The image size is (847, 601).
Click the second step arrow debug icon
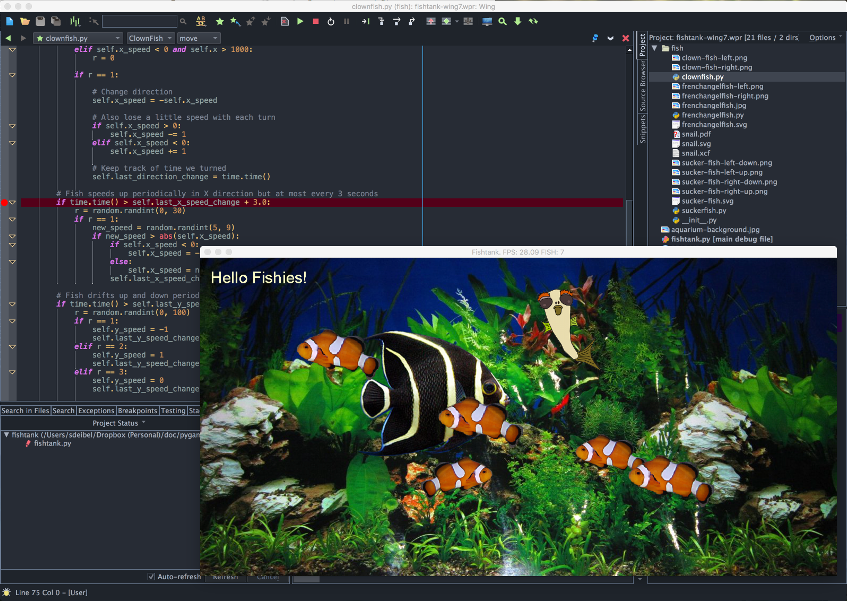tap(381, 22)
